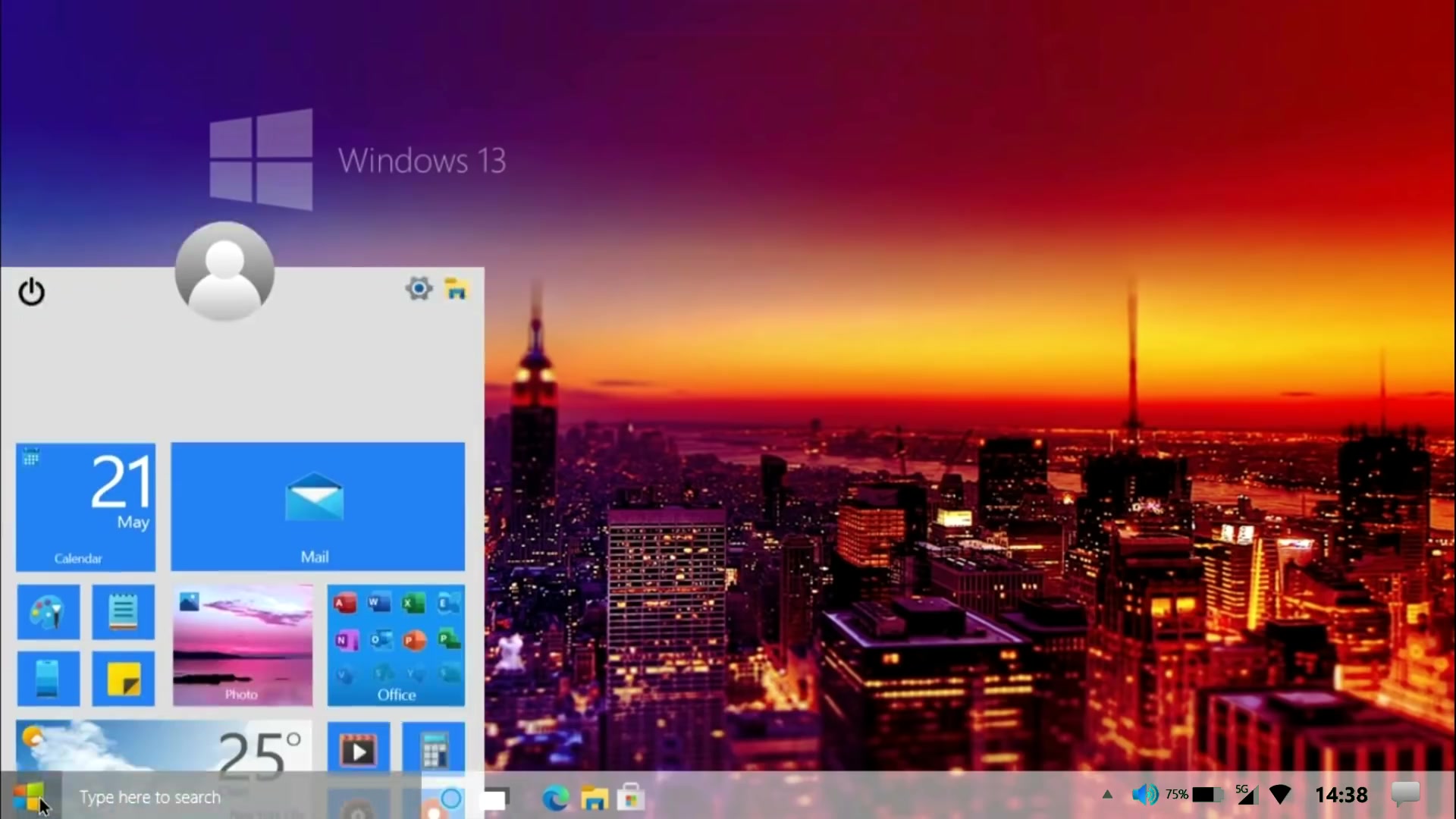This screenshot has height=819, width=1456.
Task: Open Task View on the taskbar
Action: pyautogui.click(x=493, y=798)
